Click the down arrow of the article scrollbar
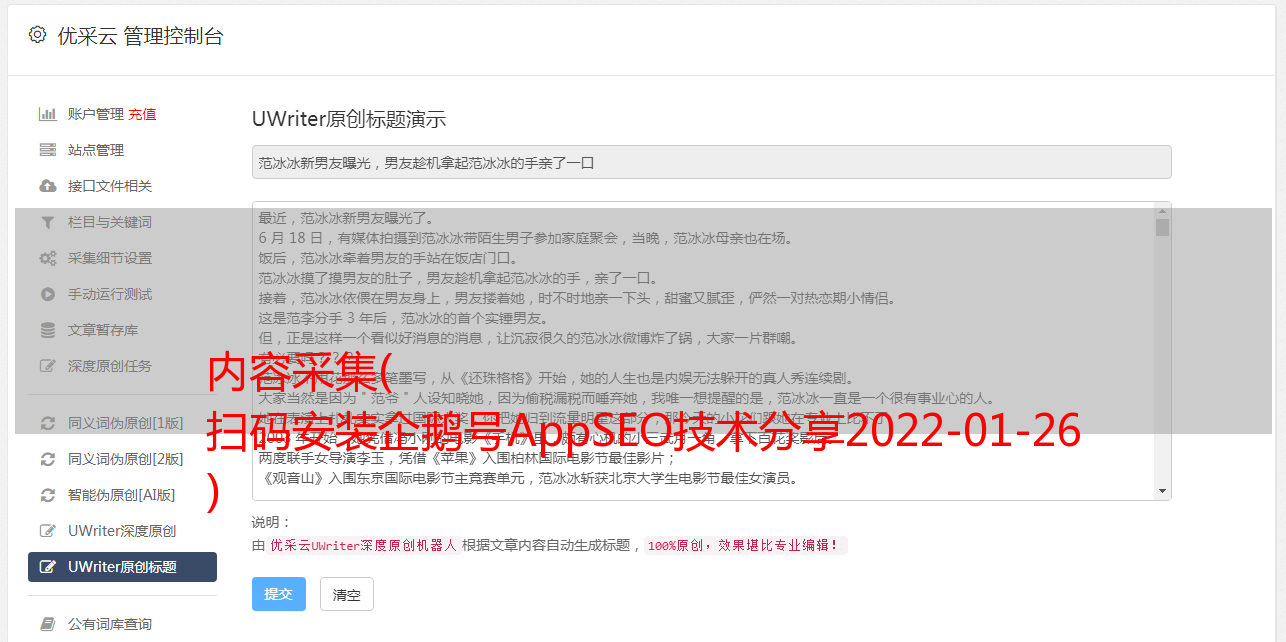The image size is (1286, 642). (x=1162, y=491)
